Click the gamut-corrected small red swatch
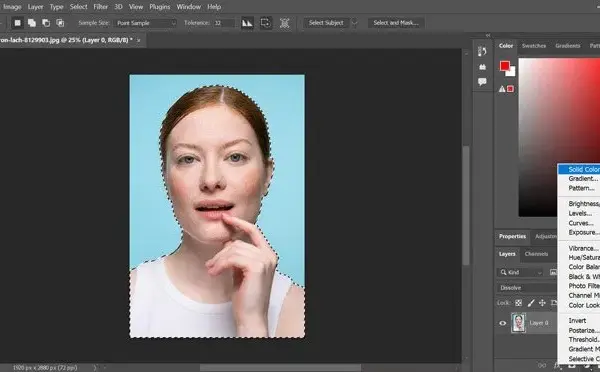This screenshot has height=372, width=600. (x=510, y=89)
